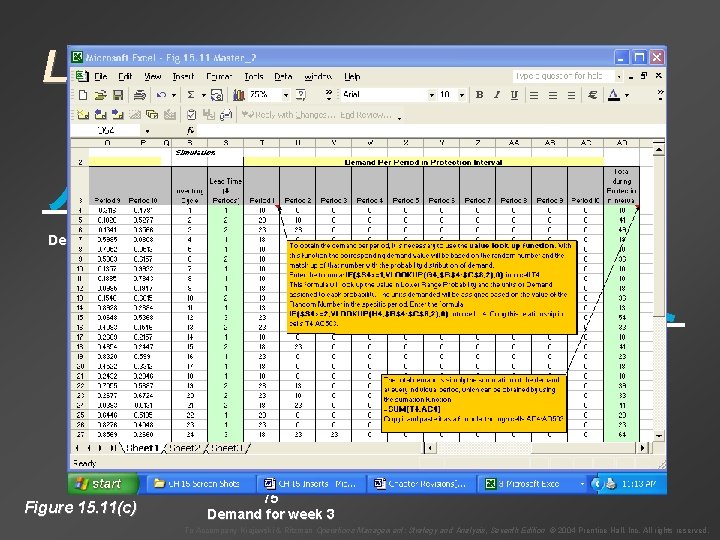Toggle Underline formatting
This screenshot has height=540, width=720.
pyautogui.click(x=514, y=95)
